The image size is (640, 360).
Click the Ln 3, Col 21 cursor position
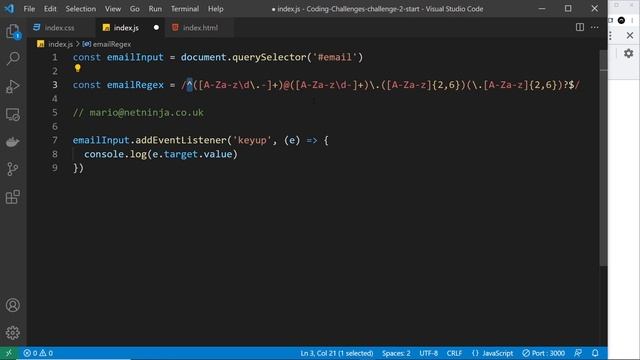337,353
